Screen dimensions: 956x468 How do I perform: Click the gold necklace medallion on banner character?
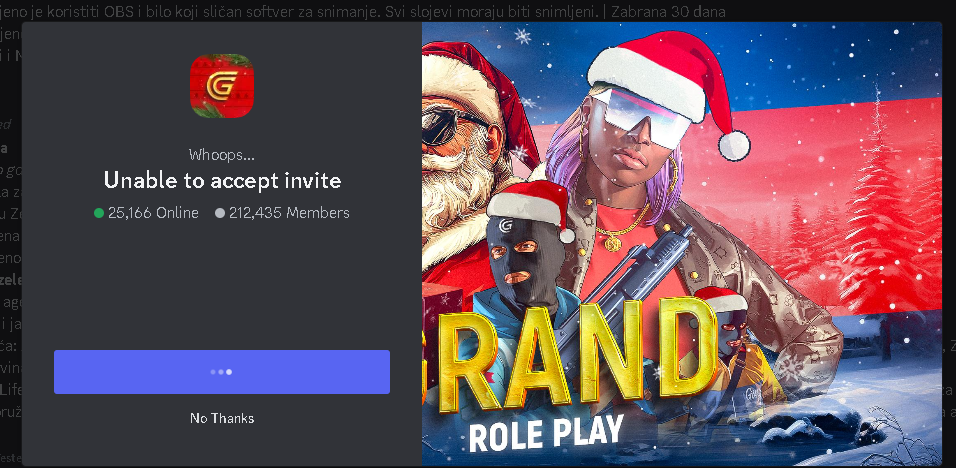[613, 243]
